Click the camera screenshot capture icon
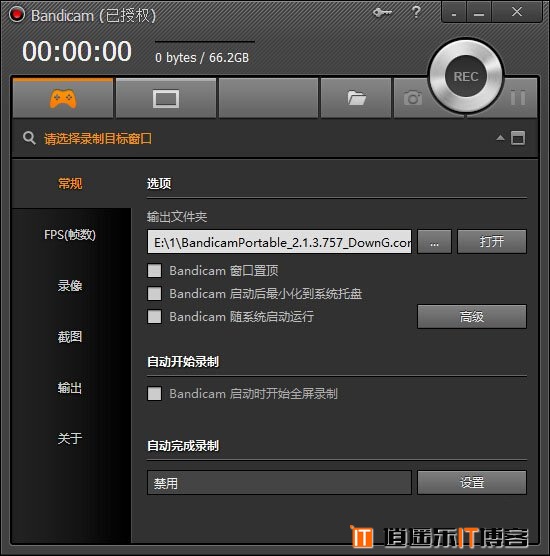The width and height of the screenshot is (550, 556). click(413, 98)
